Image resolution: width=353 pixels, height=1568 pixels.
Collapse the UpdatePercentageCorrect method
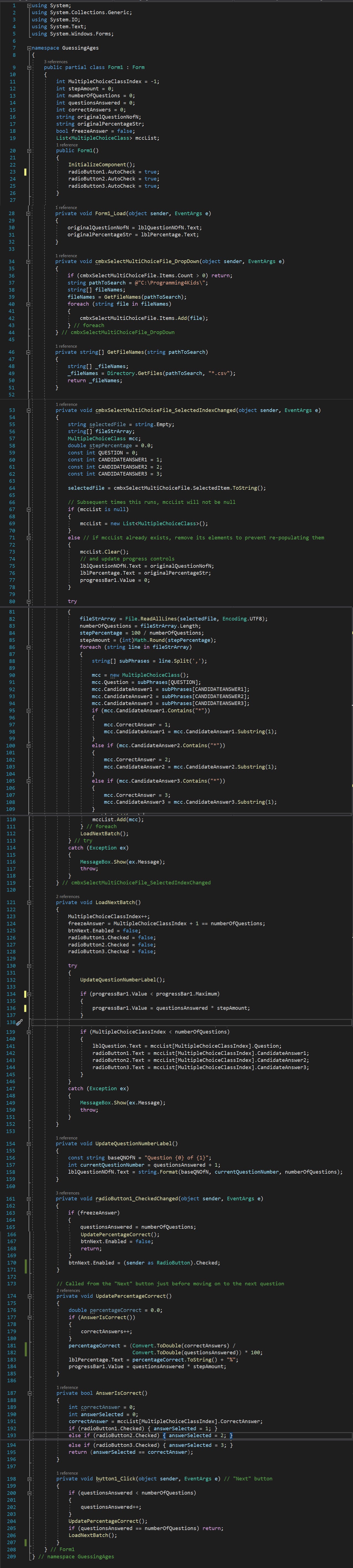29,1297
